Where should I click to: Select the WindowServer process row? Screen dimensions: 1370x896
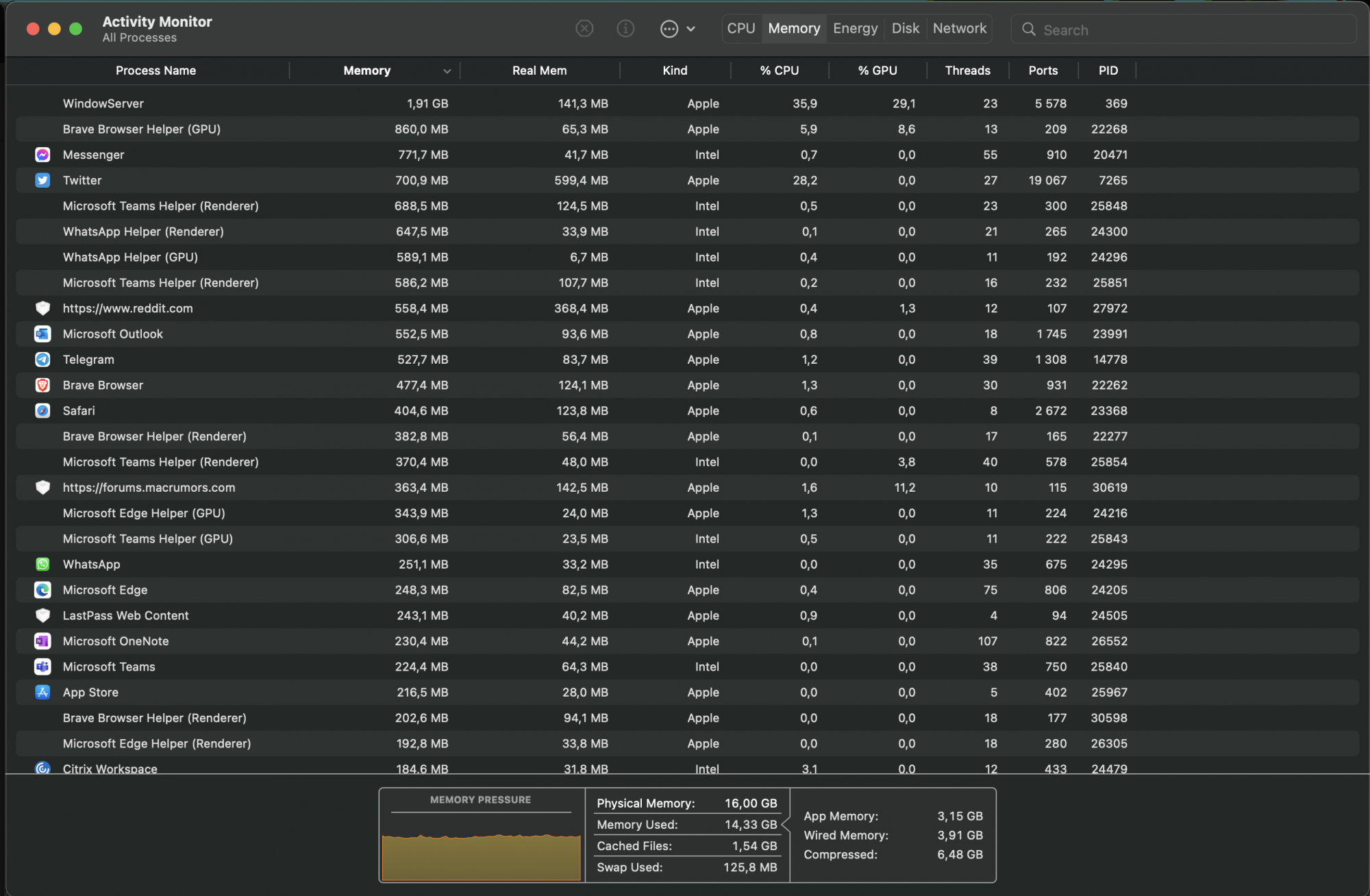103,103
